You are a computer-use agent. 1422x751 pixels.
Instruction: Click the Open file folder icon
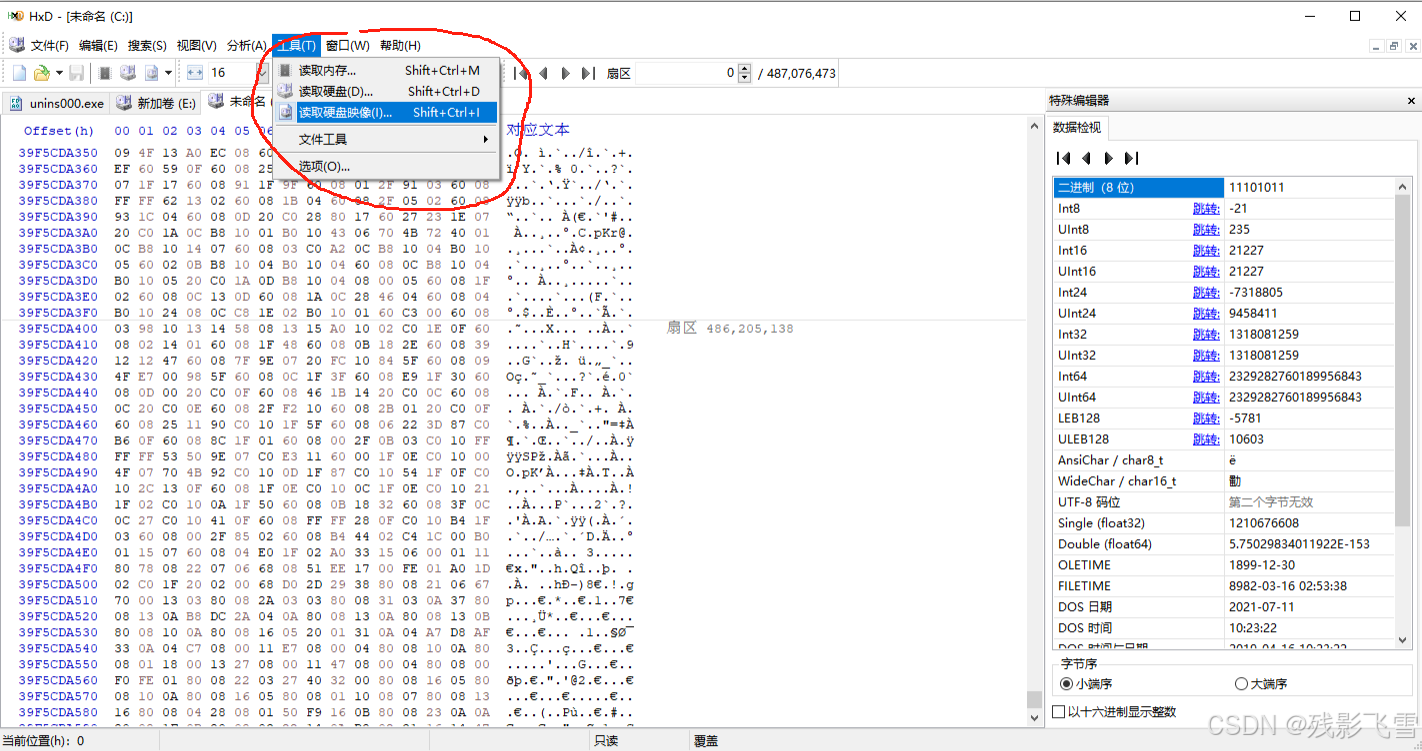(x=42, y=73)
